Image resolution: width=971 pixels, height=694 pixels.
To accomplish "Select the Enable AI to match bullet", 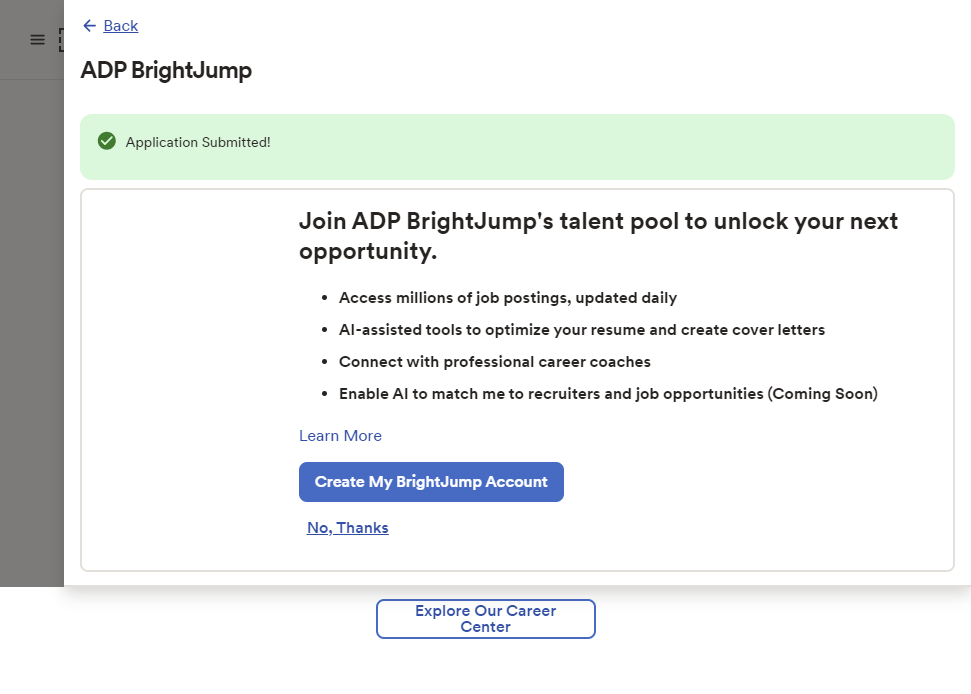I will [x=550, y=394].
